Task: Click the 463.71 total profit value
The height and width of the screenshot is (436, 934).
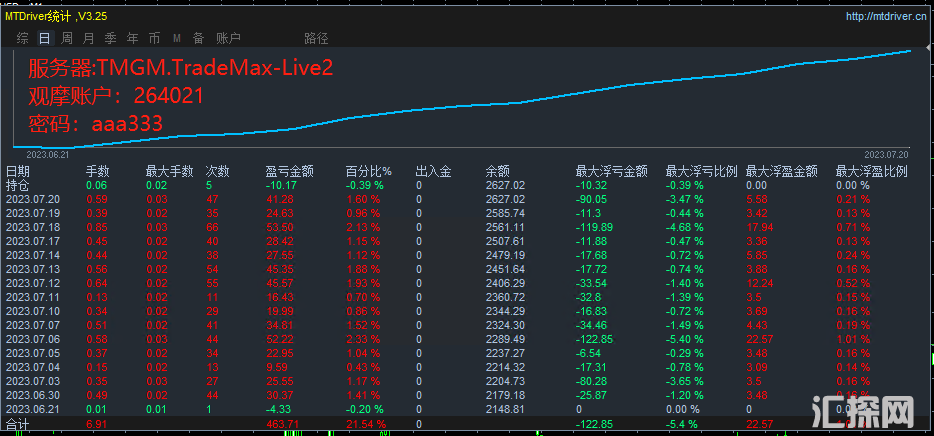Action: point(281,425)
